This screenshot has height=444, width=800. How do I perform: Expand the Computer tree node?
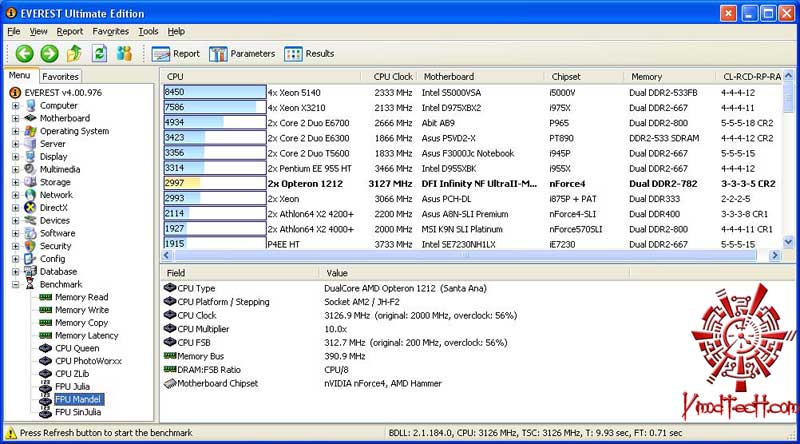coord(15,106)
